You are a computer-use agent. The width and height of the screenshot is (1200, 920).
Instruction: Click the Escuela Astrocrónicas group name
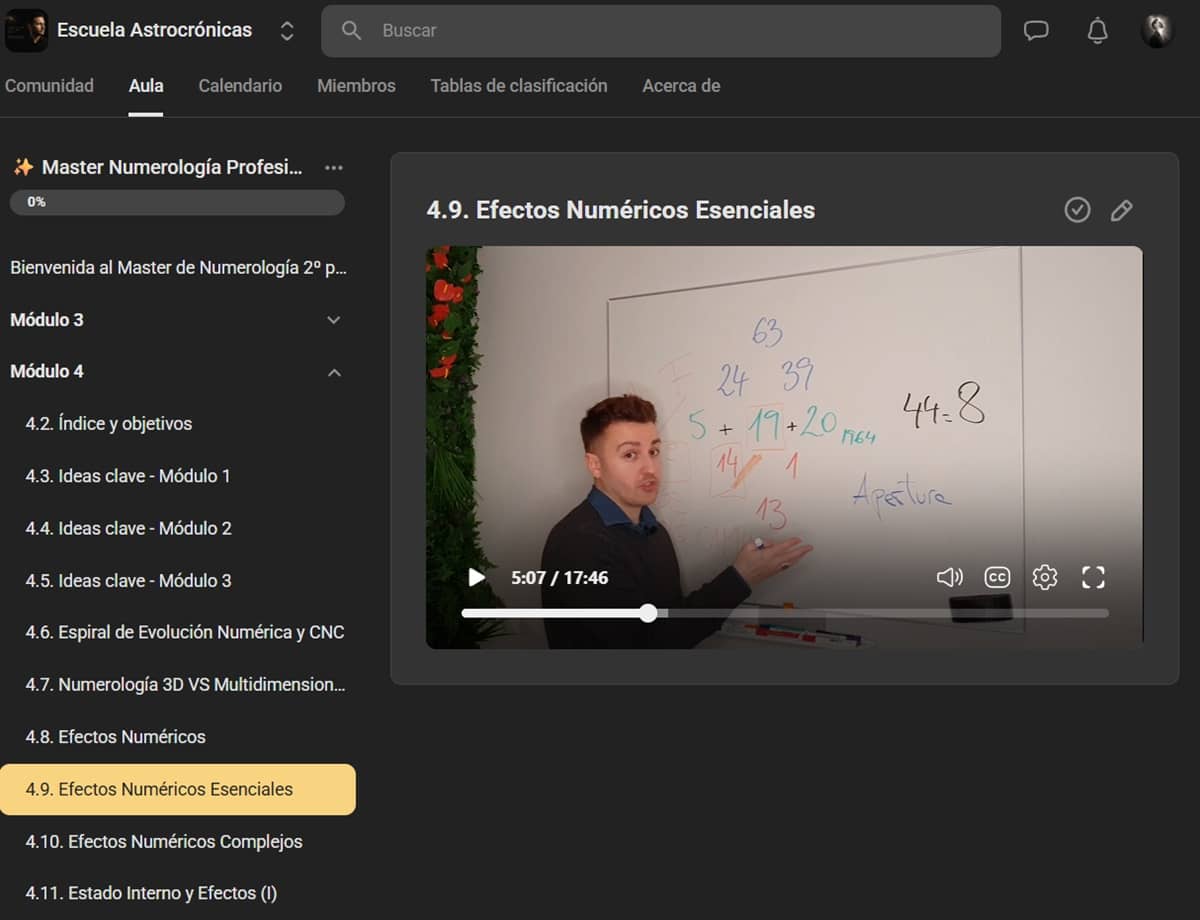(154, 30)
